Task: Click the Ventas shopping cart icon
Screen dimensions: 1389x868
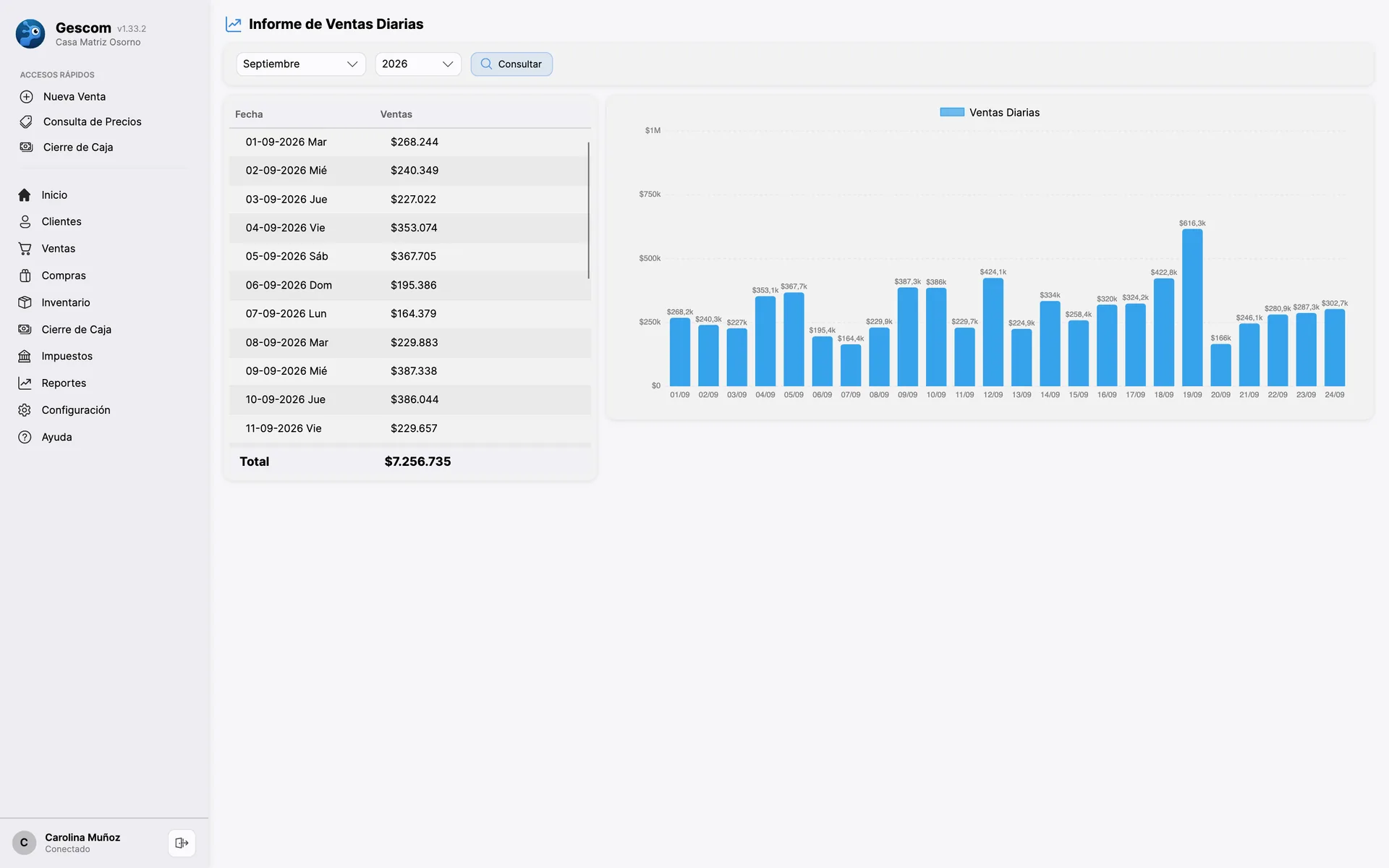Action: (25, 249)
